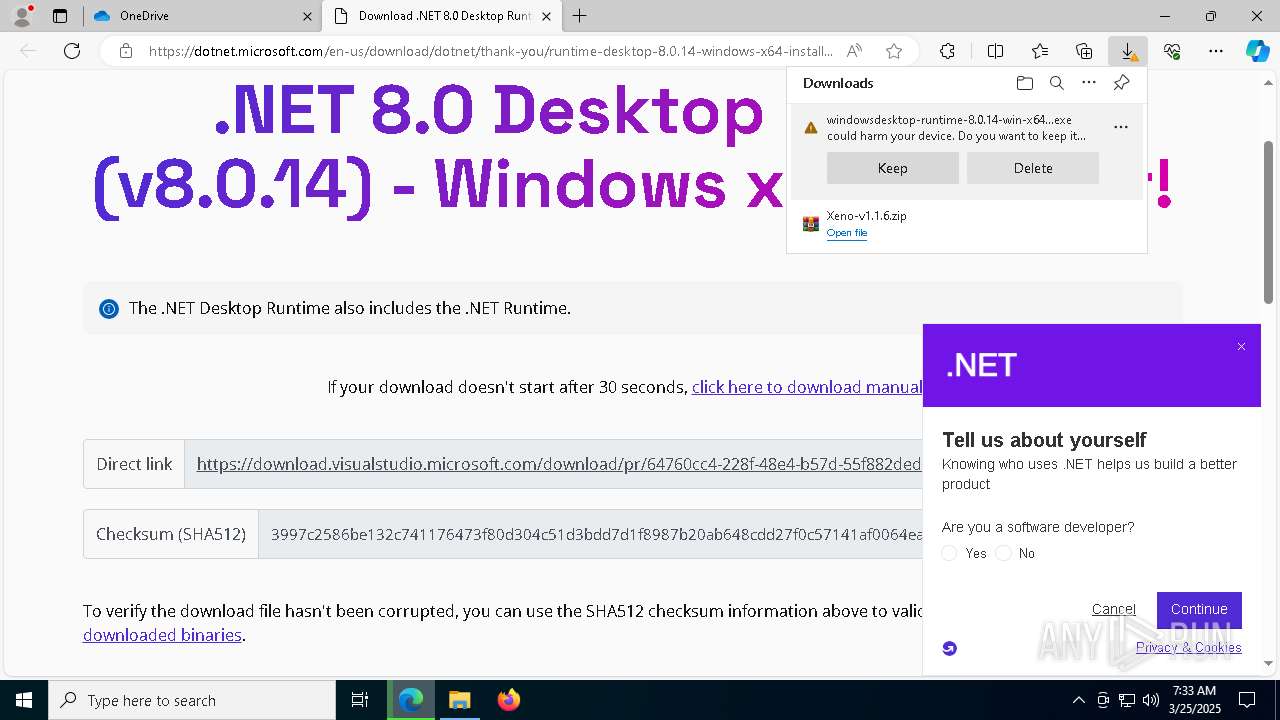
Task: Click the SHA512 checksum value
Action: (x=596, y=534)
